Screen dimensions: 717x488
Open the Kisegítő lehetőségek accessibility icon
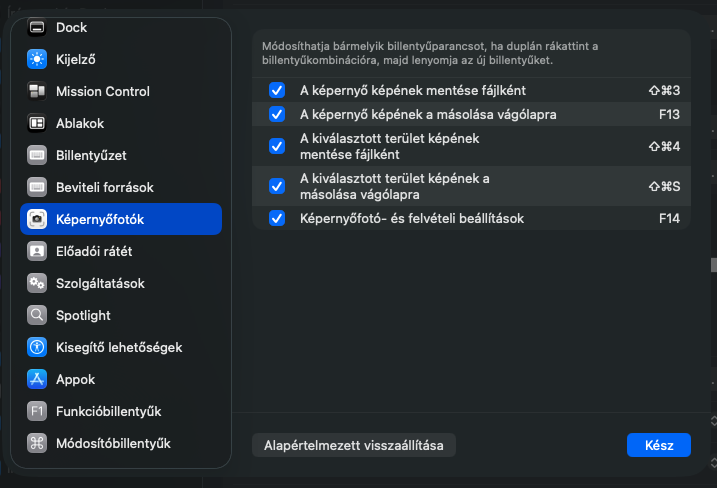coord(37,347)
